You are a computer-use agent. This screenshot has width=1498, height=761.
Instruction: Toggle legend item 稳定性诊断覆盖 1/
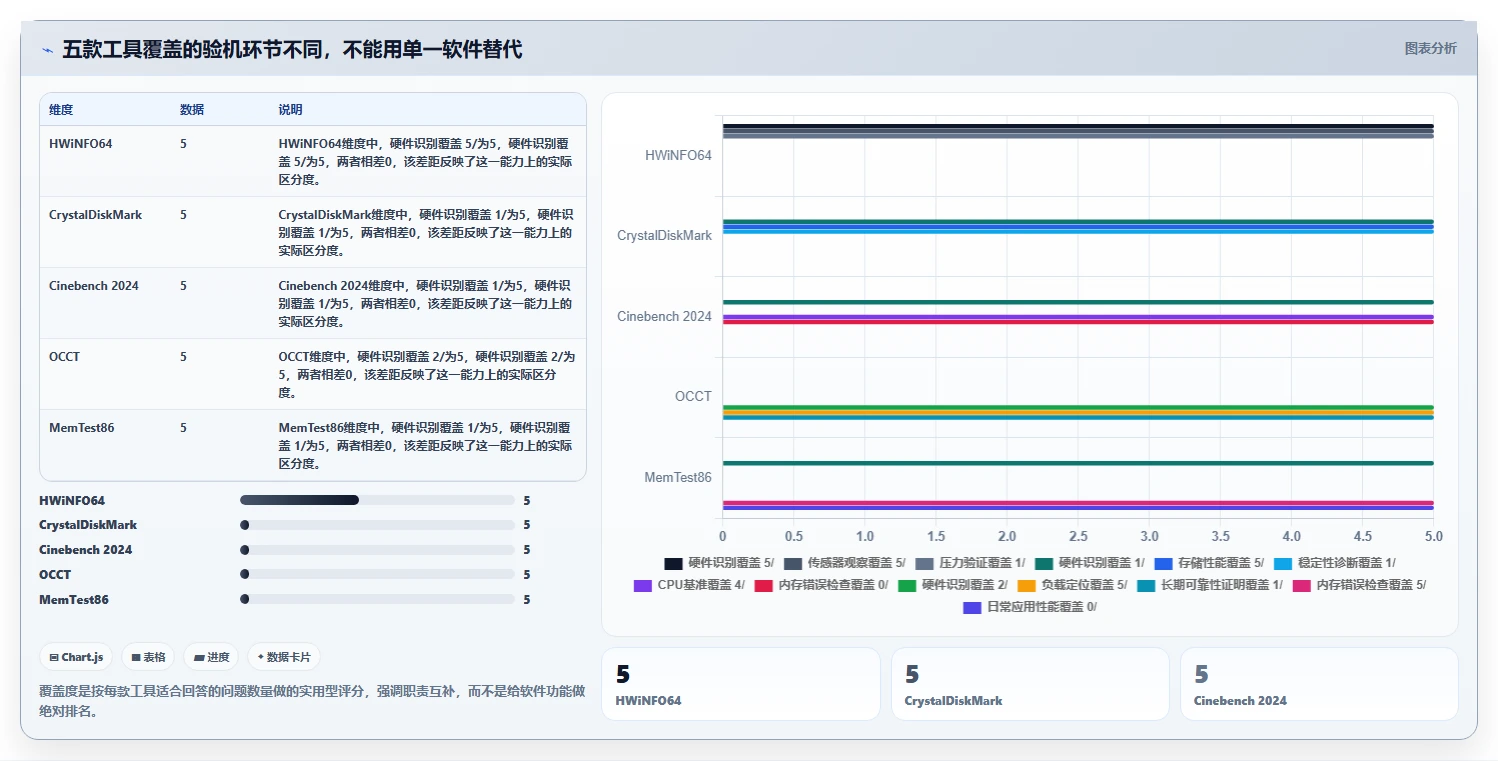click(x=1335, y=563)
